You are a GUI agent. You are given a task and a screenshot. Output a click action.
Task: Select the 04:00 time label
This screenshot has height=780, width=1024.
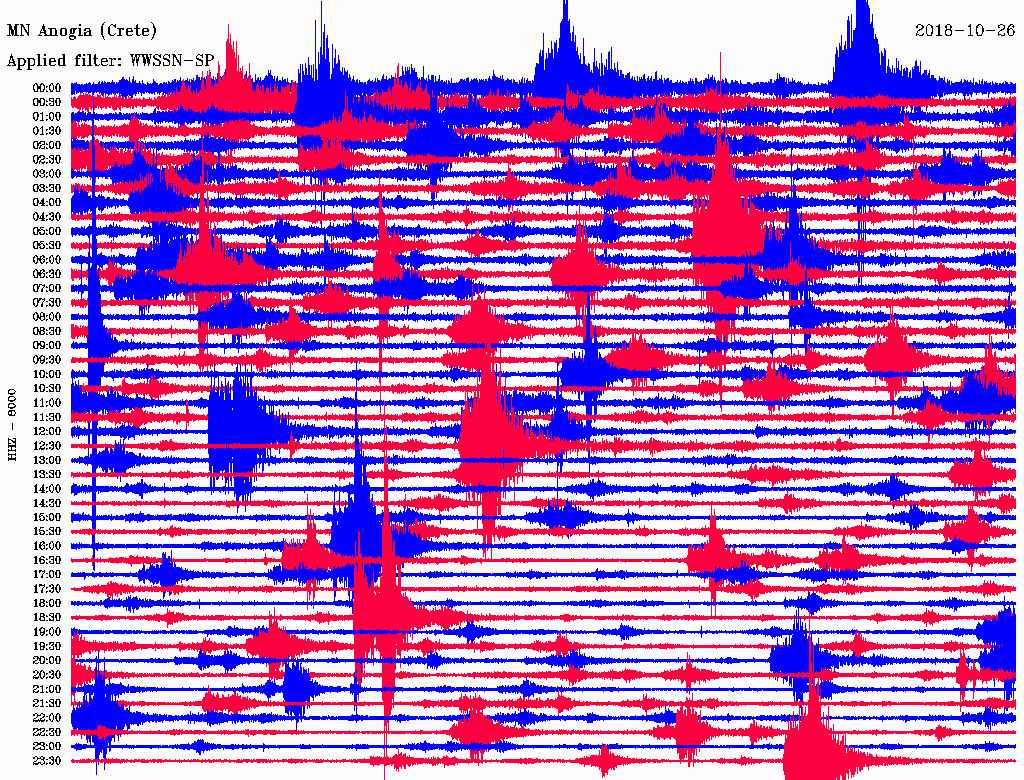47,203
